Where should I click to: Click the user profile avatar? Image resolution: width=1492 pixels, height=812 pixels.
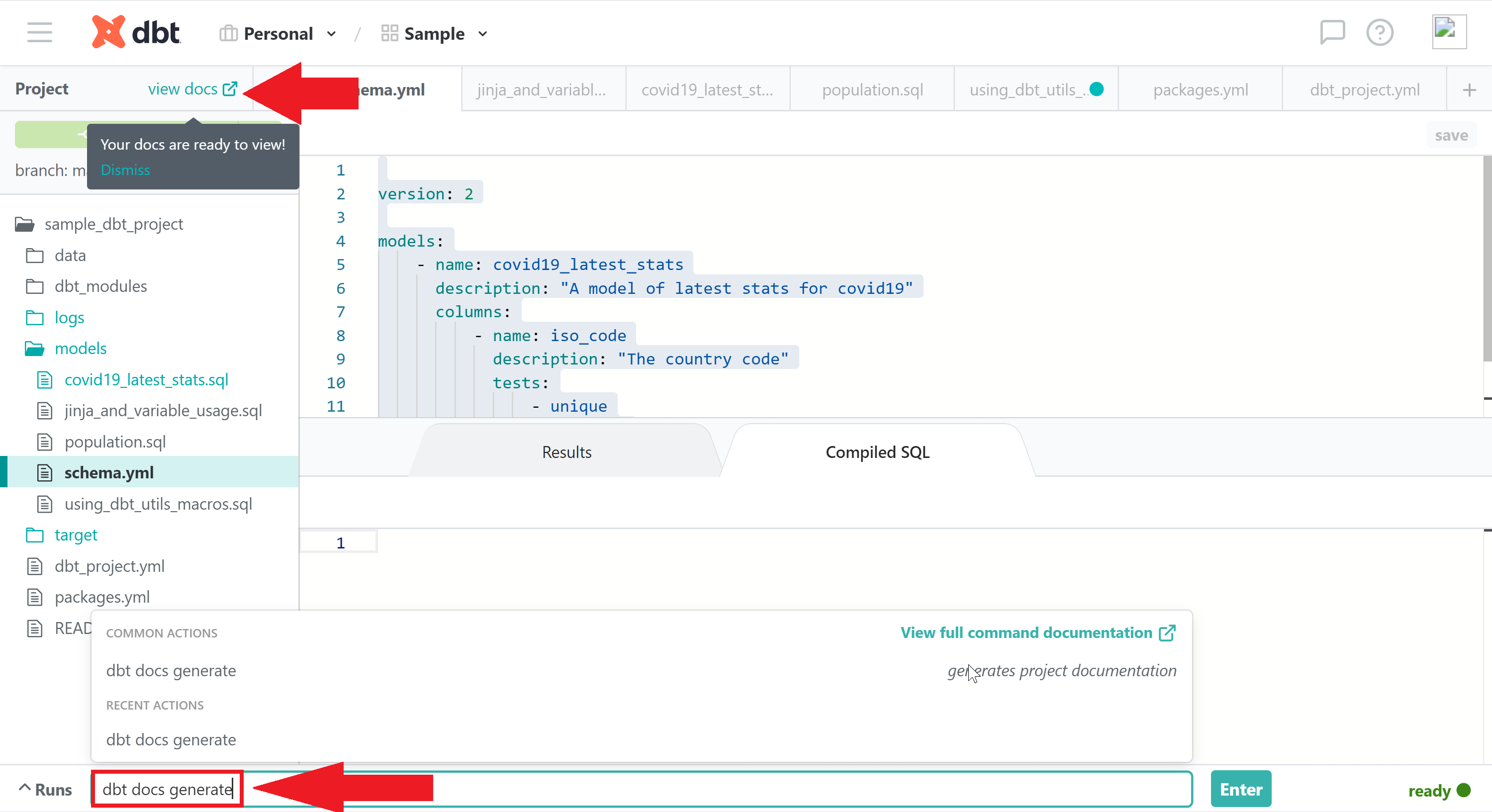(x=1449, y=32)
